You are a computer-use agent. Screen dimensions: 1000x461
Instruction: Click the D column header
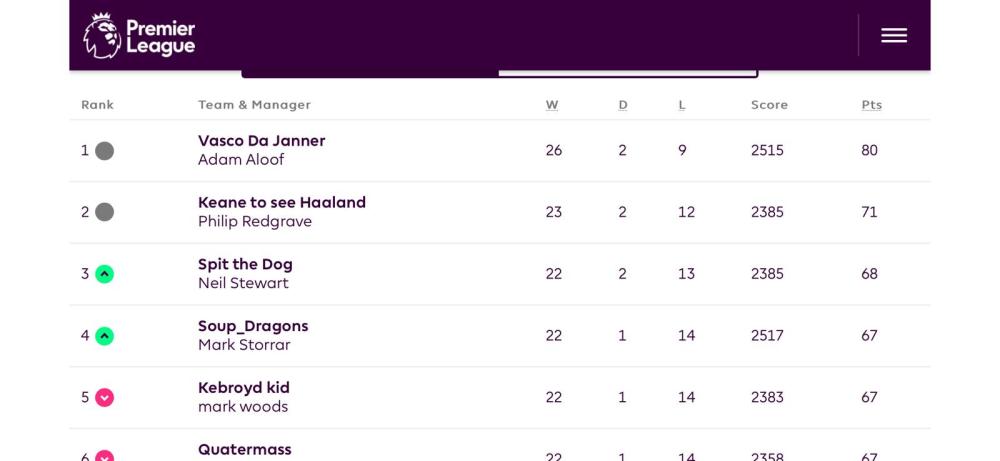tap(623, 105)
